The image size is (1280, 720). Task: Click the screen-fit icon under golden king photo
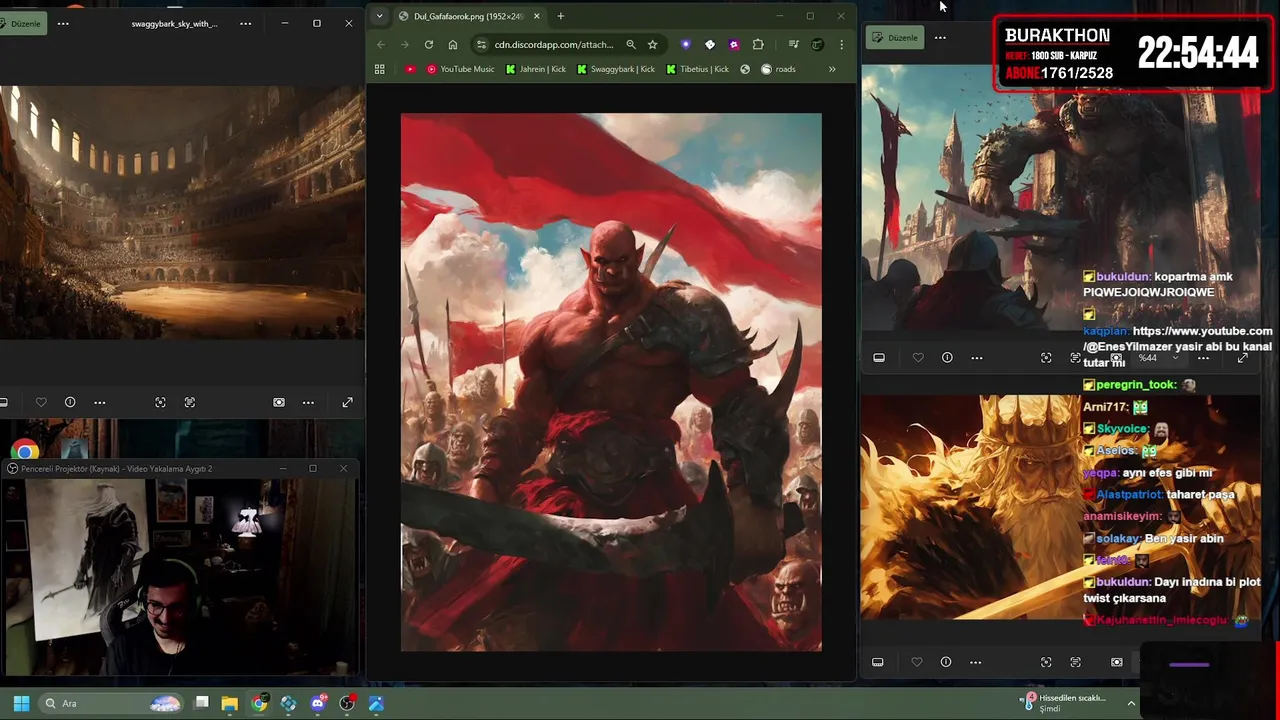[x=1117, y=662]
